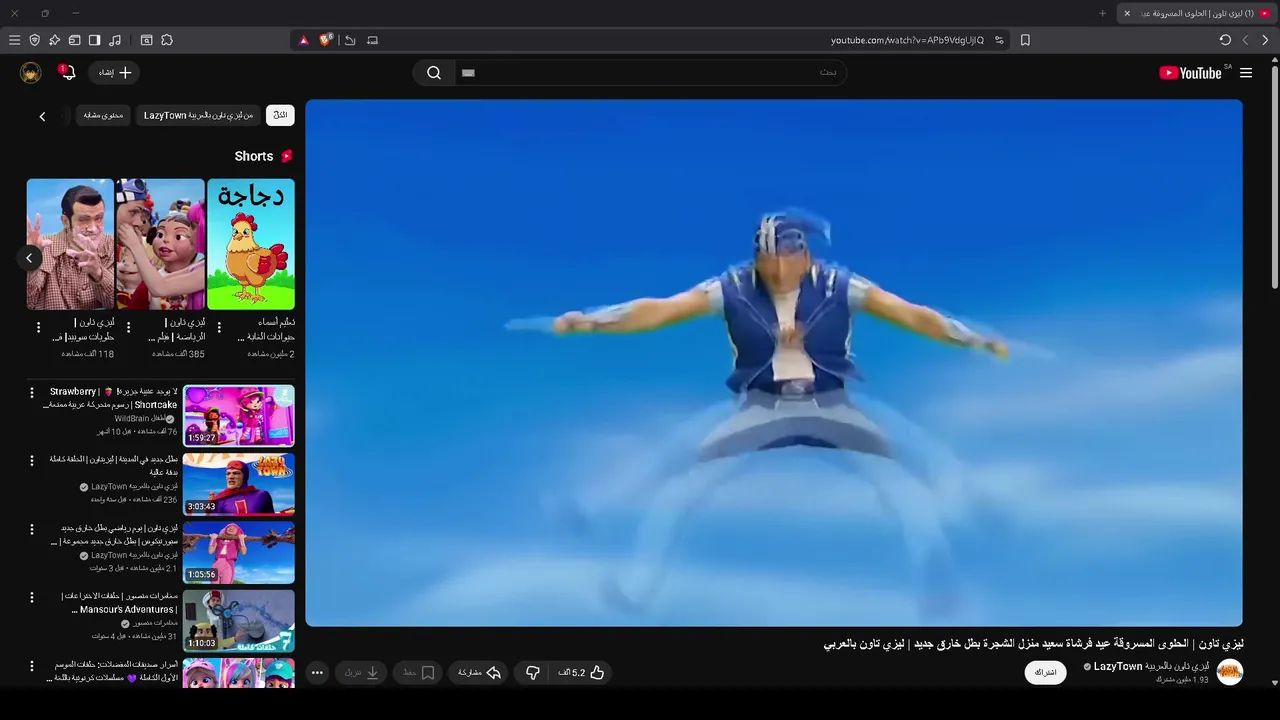This screenshot has width=1280, height=720.
Task: Open the YouTube guide hamburger menu
Action: 1246,73
